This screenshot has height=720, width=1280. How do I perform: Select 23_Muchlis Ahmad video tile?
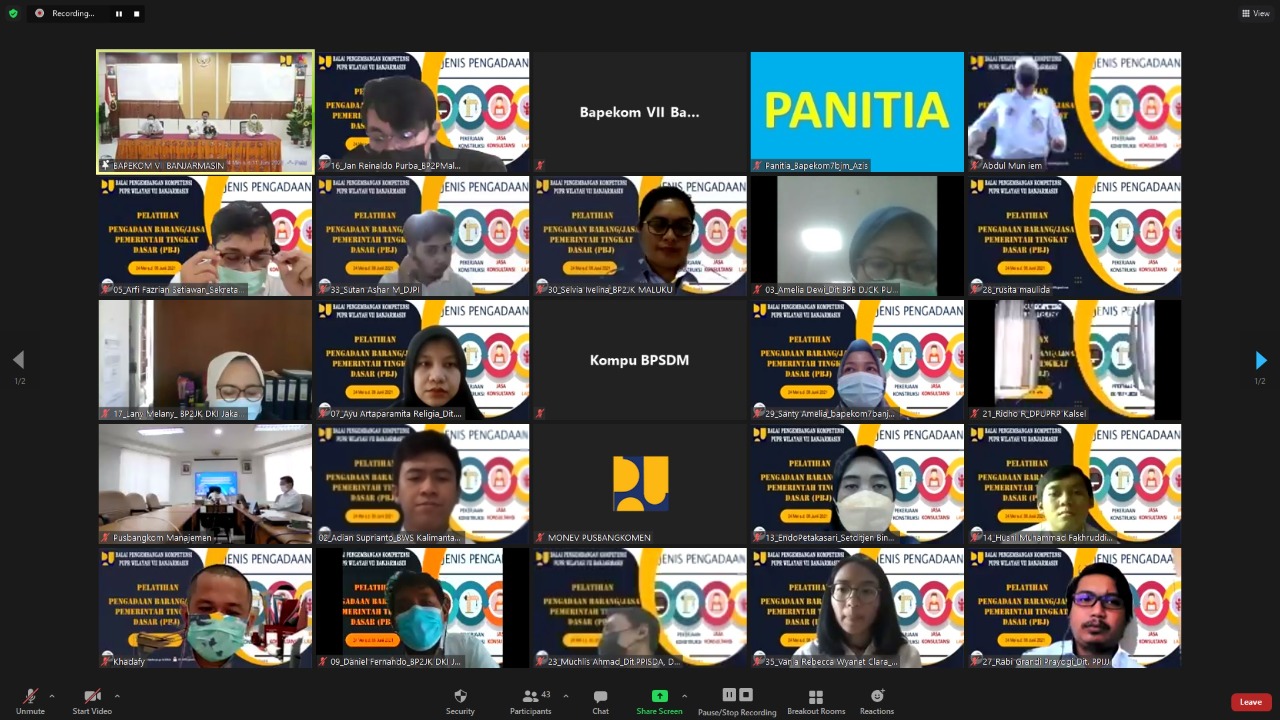(x=639, y=608)
